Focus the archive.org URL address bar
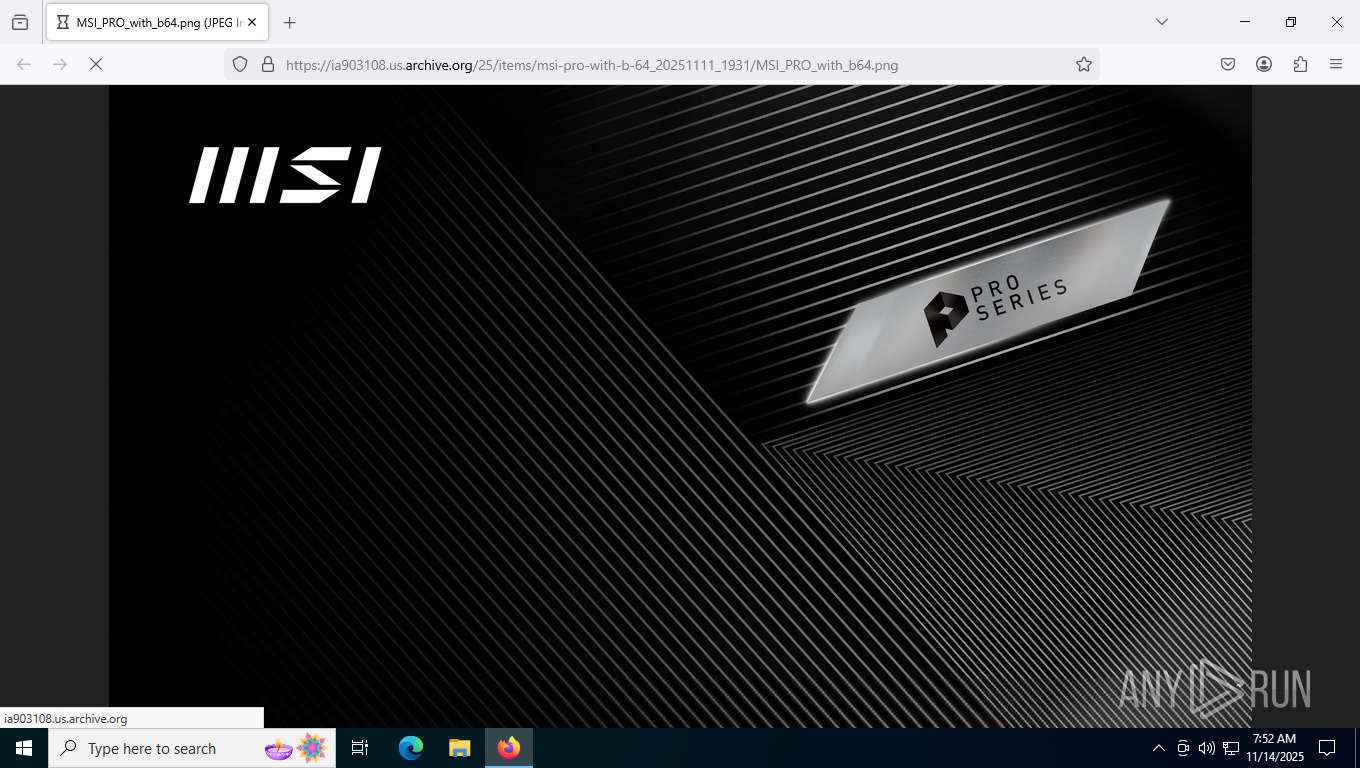This screenshot has width=1360, height=768. click(660, 64)
